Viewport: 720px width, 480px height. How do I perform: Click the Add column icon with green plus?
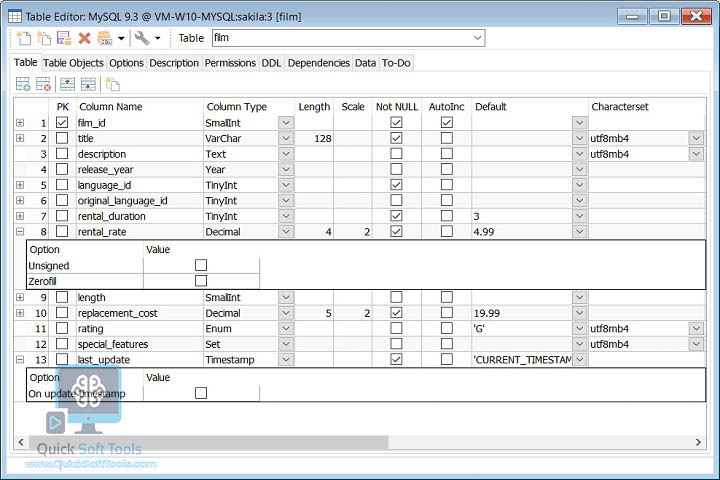pyautogui.click(x=23, y=84)
